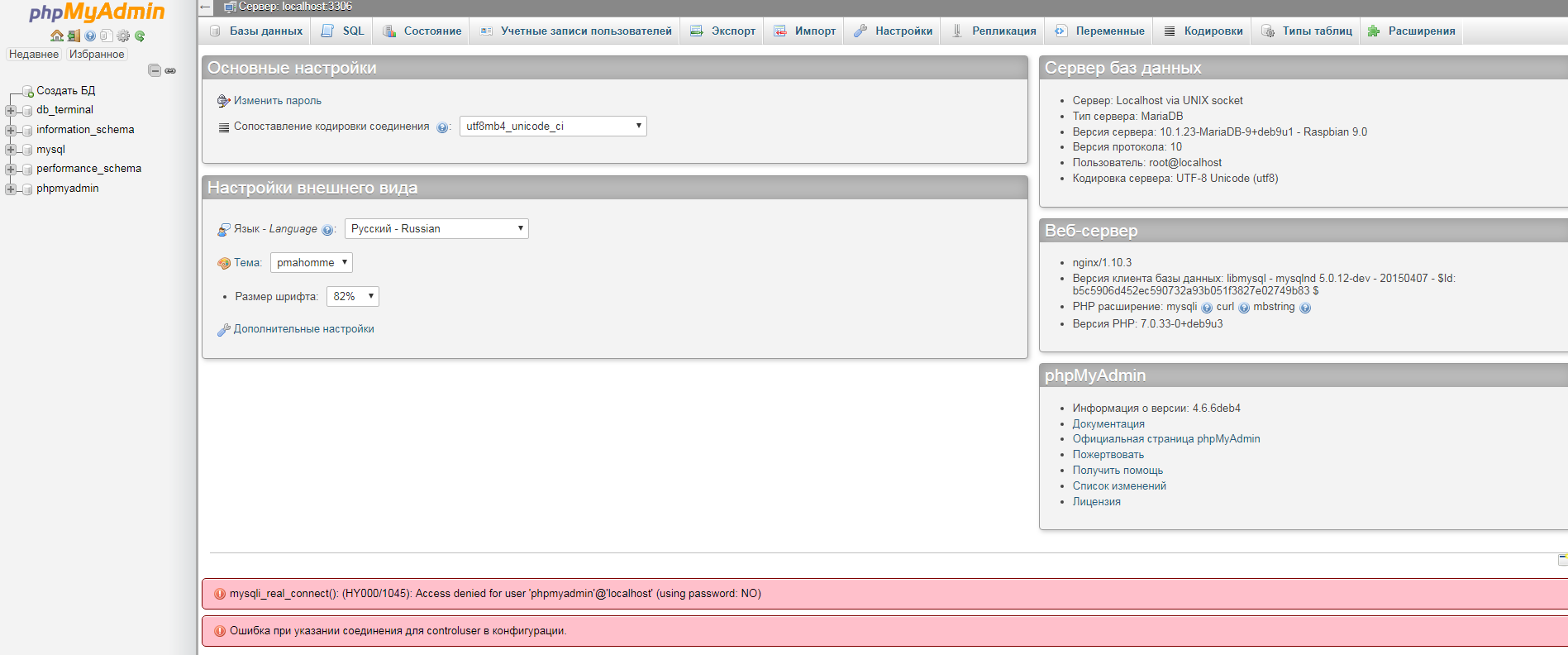Viewport: 1568px width, 655px height.
Task: Click database icon next to db_terminal
Action: click(27, 110)
